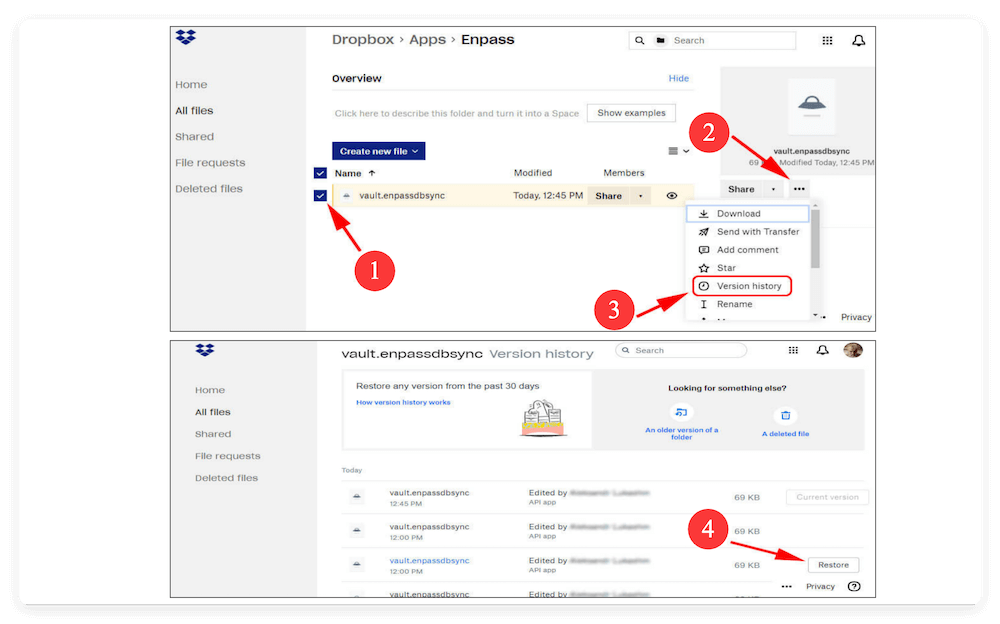Image resolution: width=1000 pixels, height=624 pixels.
Task: Click the Search input field
Action: (728, 40)
